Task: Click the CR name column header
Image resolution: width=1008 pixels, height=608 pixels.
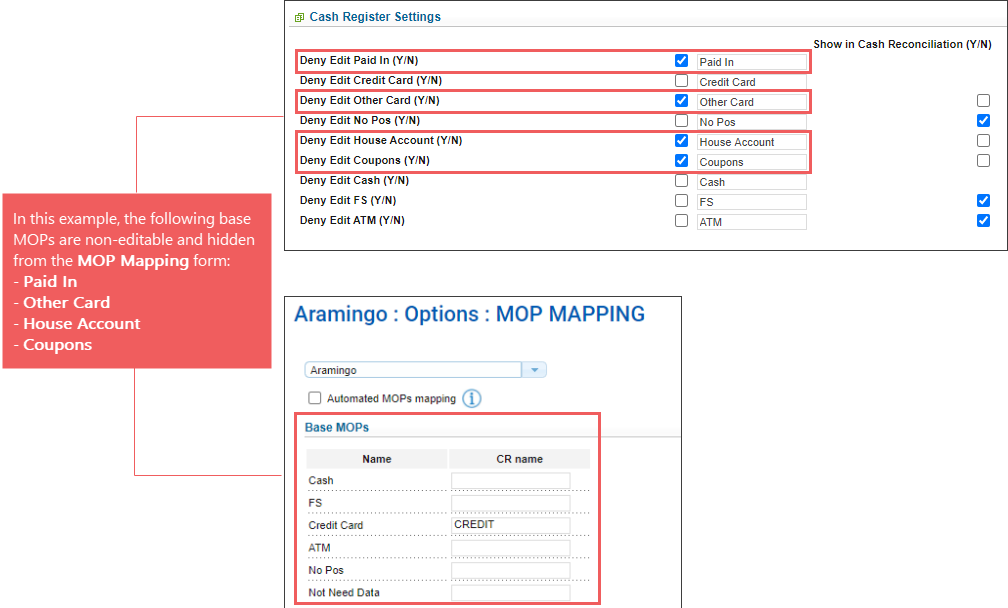Action: [x=519, y=459]
